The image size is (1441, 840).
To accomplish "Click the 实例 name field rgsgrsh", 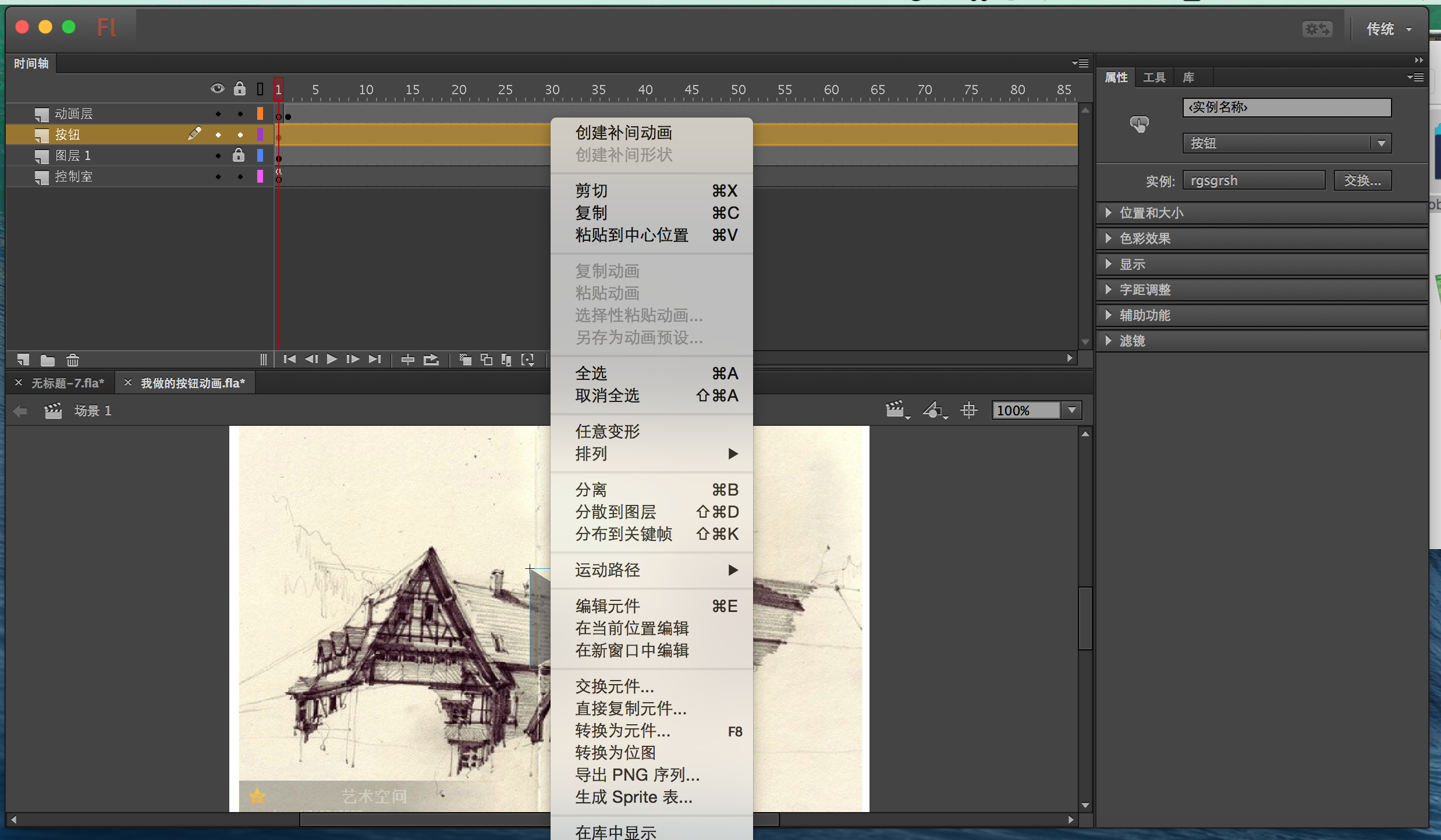I will (1254, 180).
